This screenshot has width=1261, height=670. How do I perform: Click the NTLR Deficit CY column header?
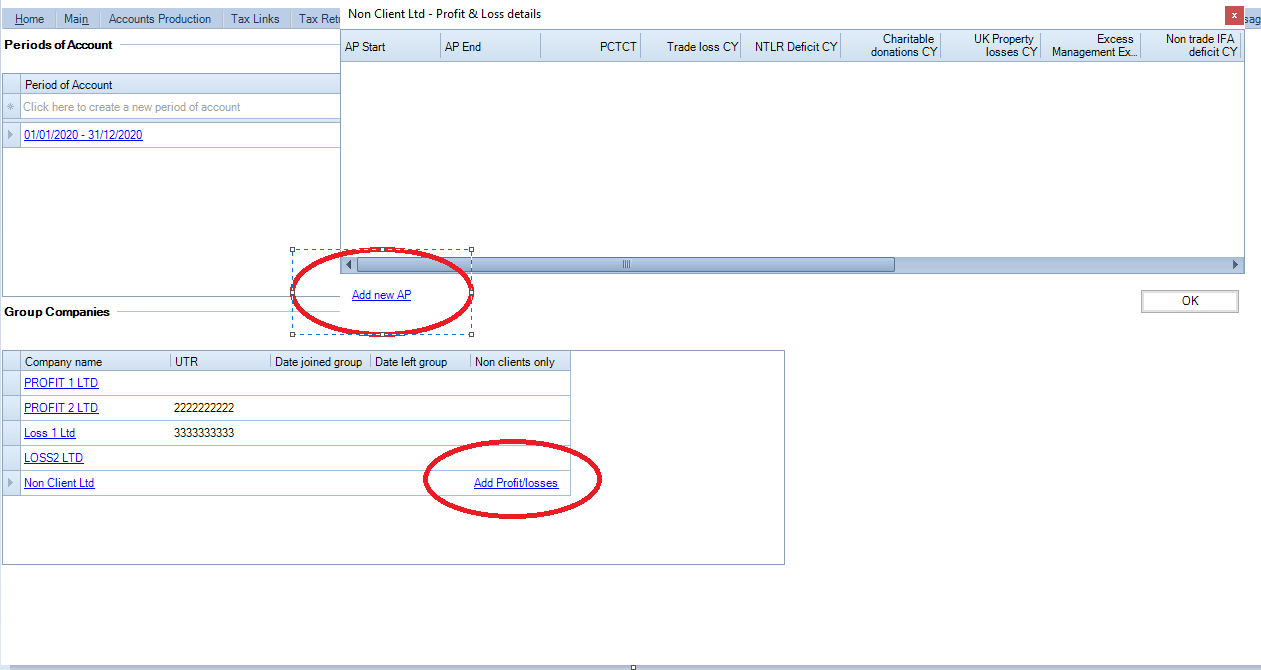(791, 46)
